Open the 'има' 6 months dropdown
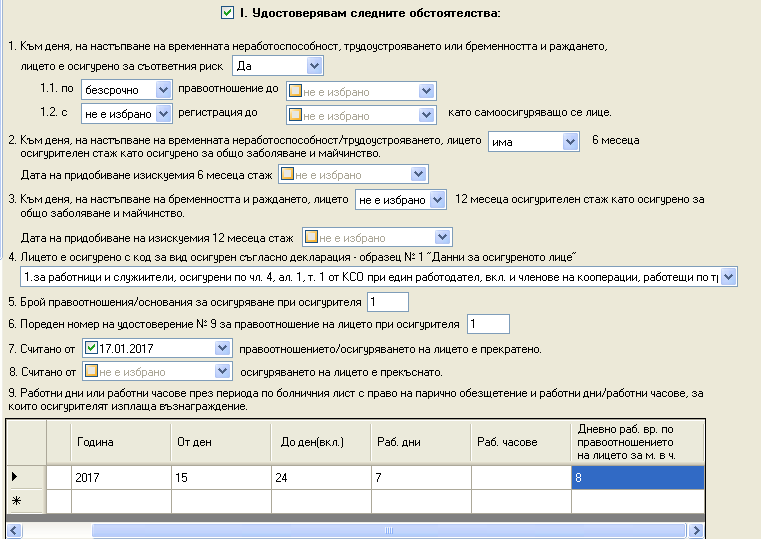Viewport: 761px width, 539px height. click(570, 142)
